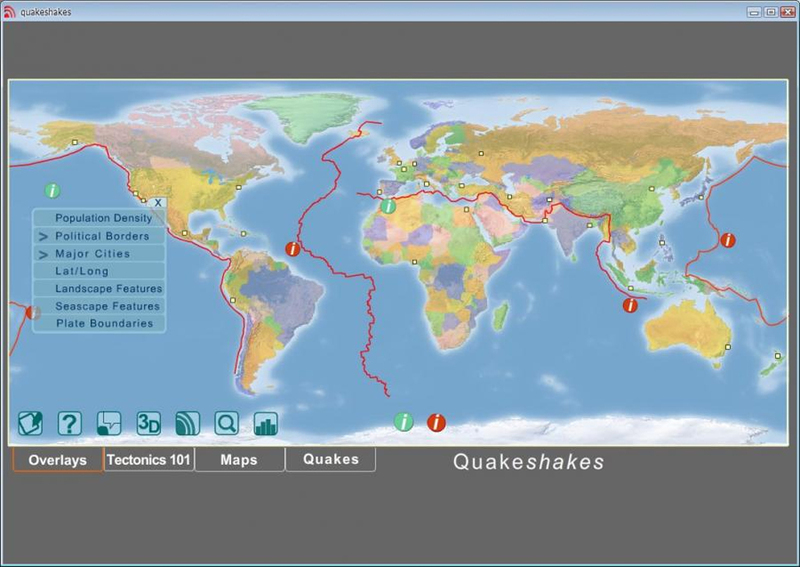Open the notes pencil tool icon
This screenshot has width=800, height=567.
(30, 423)
